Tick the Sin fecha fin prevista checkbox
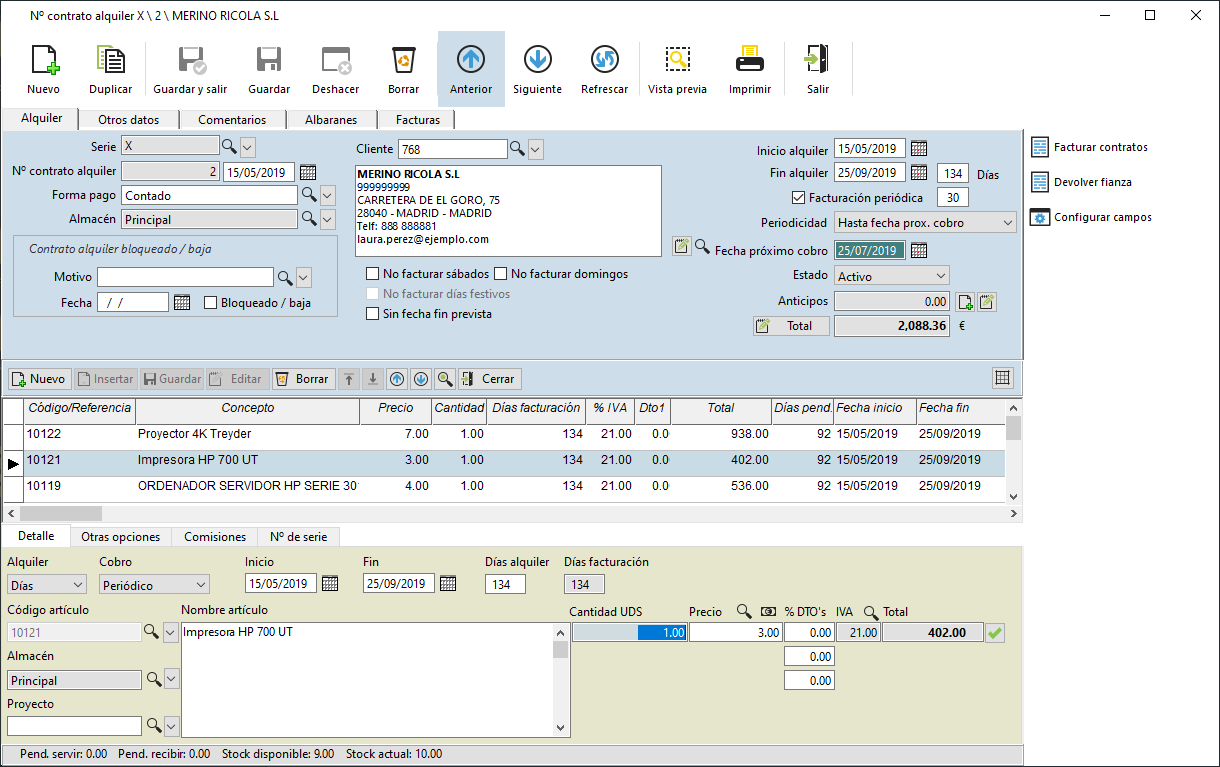This screenshot has width=1220, height=767. point(373,313)
